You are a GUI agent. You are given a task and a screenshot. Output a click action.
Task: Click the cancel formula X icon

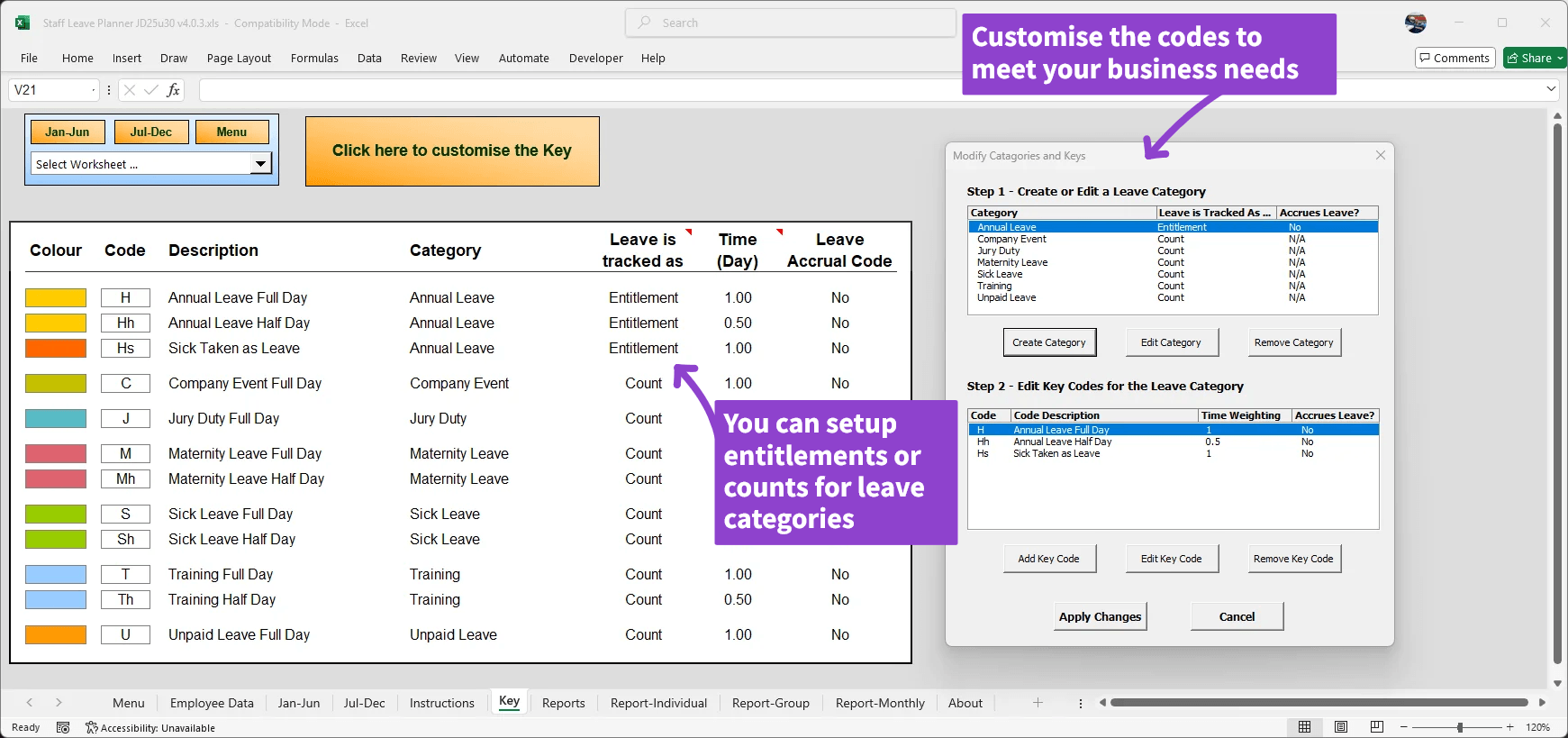(x=130, y=90)
